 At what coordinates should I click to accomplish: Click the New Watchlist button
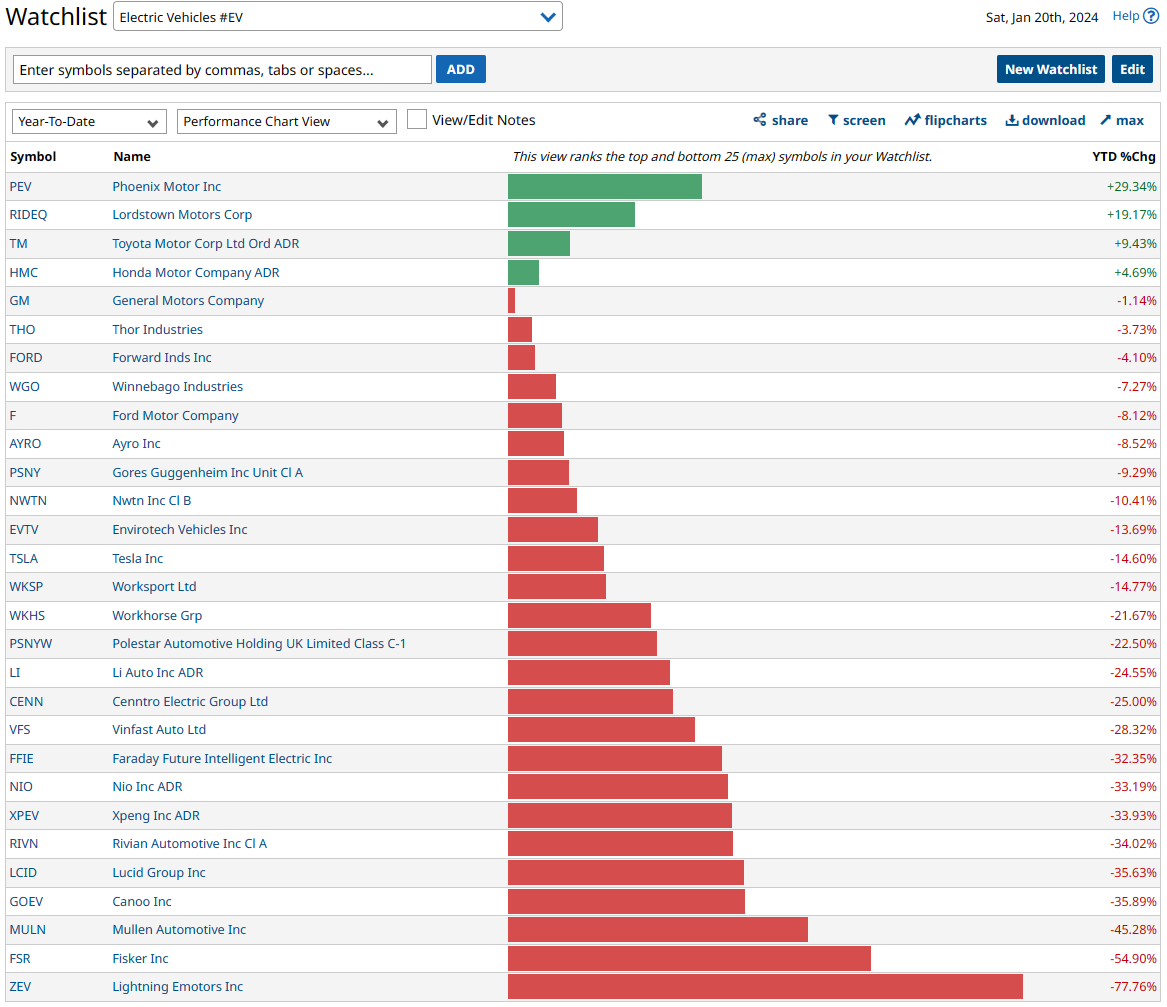1050,69
